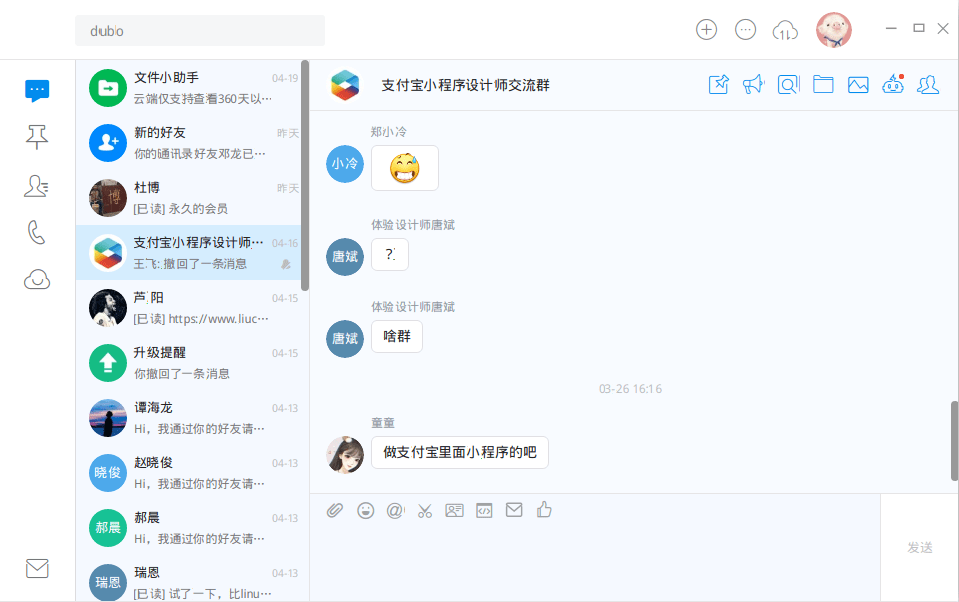Click the plus add button in top bar
Viewport: 959px width, 602px height.
[706, 29]
